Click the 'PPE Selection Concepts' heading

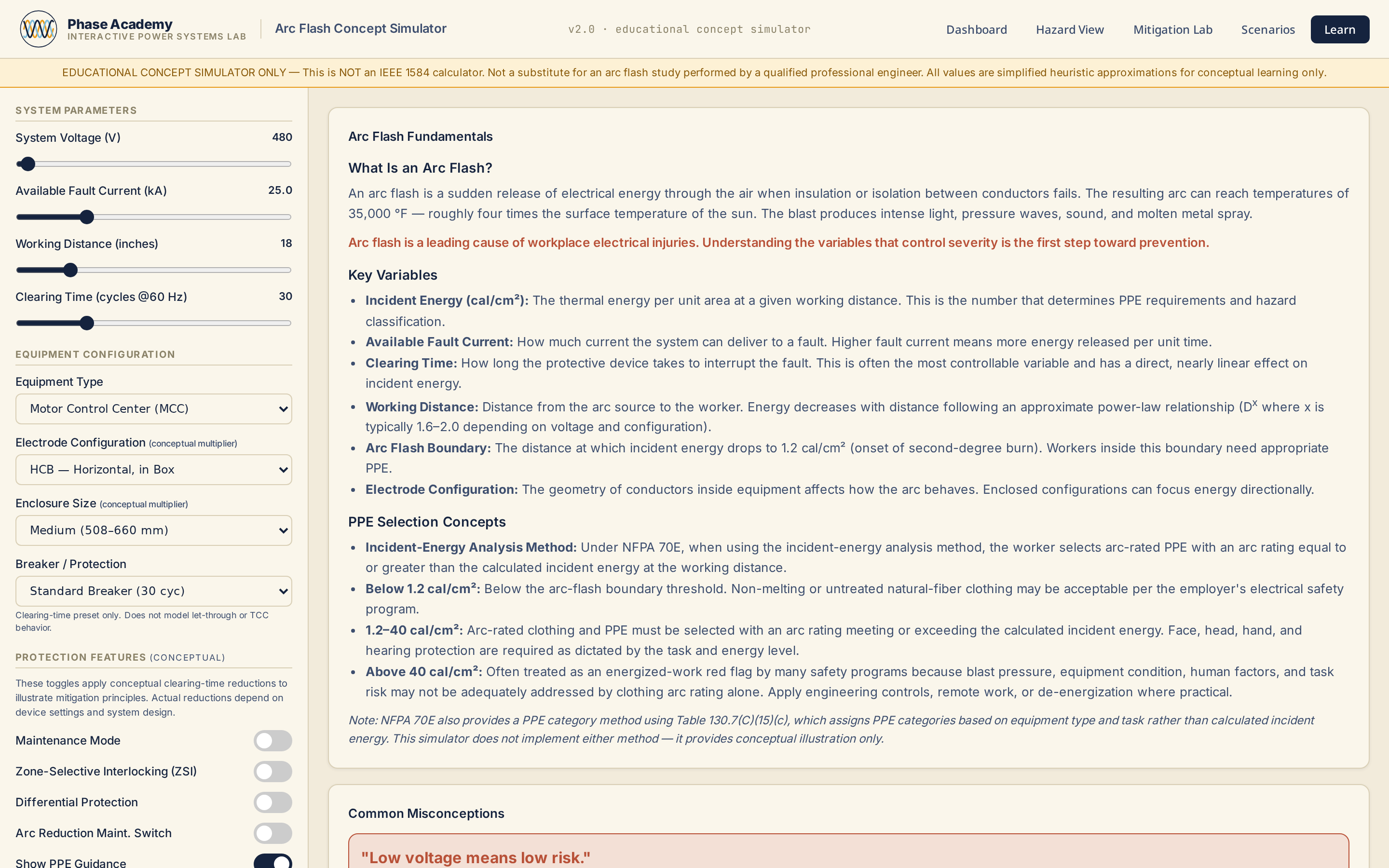point(427,522)
